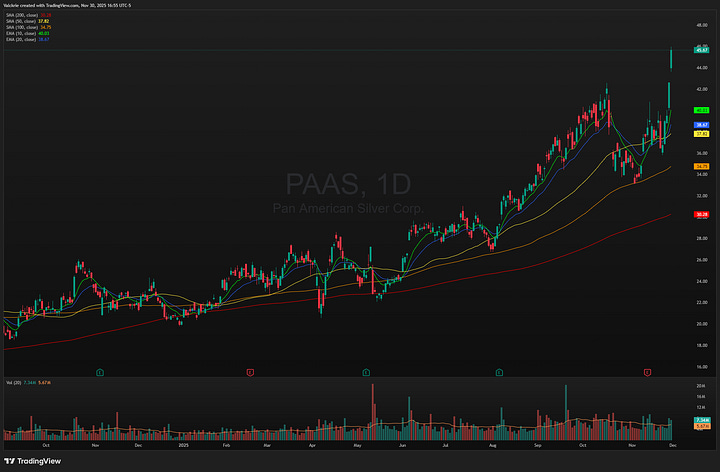The image size is (720, 472).
Task: Click the 22.00 price axis label
Action: tap(702, 303)
